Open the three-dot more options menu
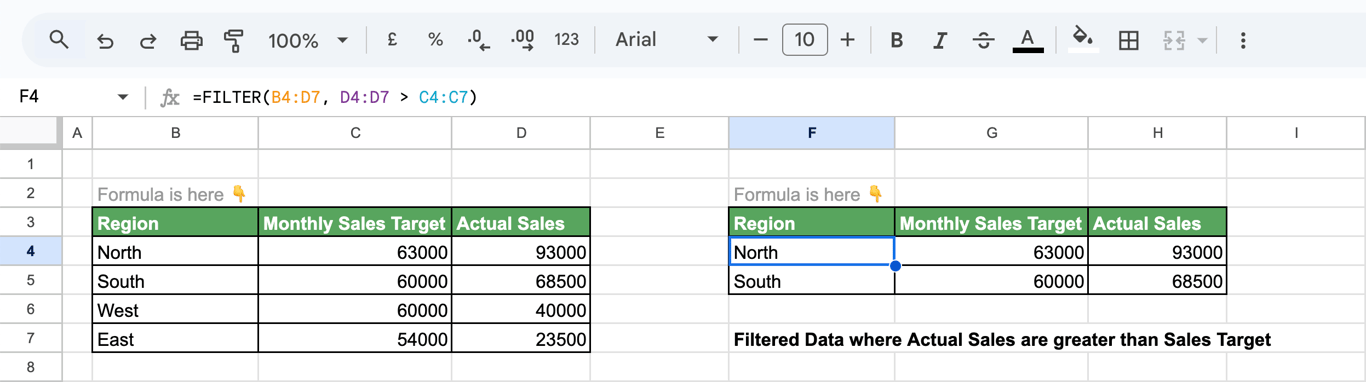The image size is (1366, 382). pyautogui.click(x=1243, y=40)
